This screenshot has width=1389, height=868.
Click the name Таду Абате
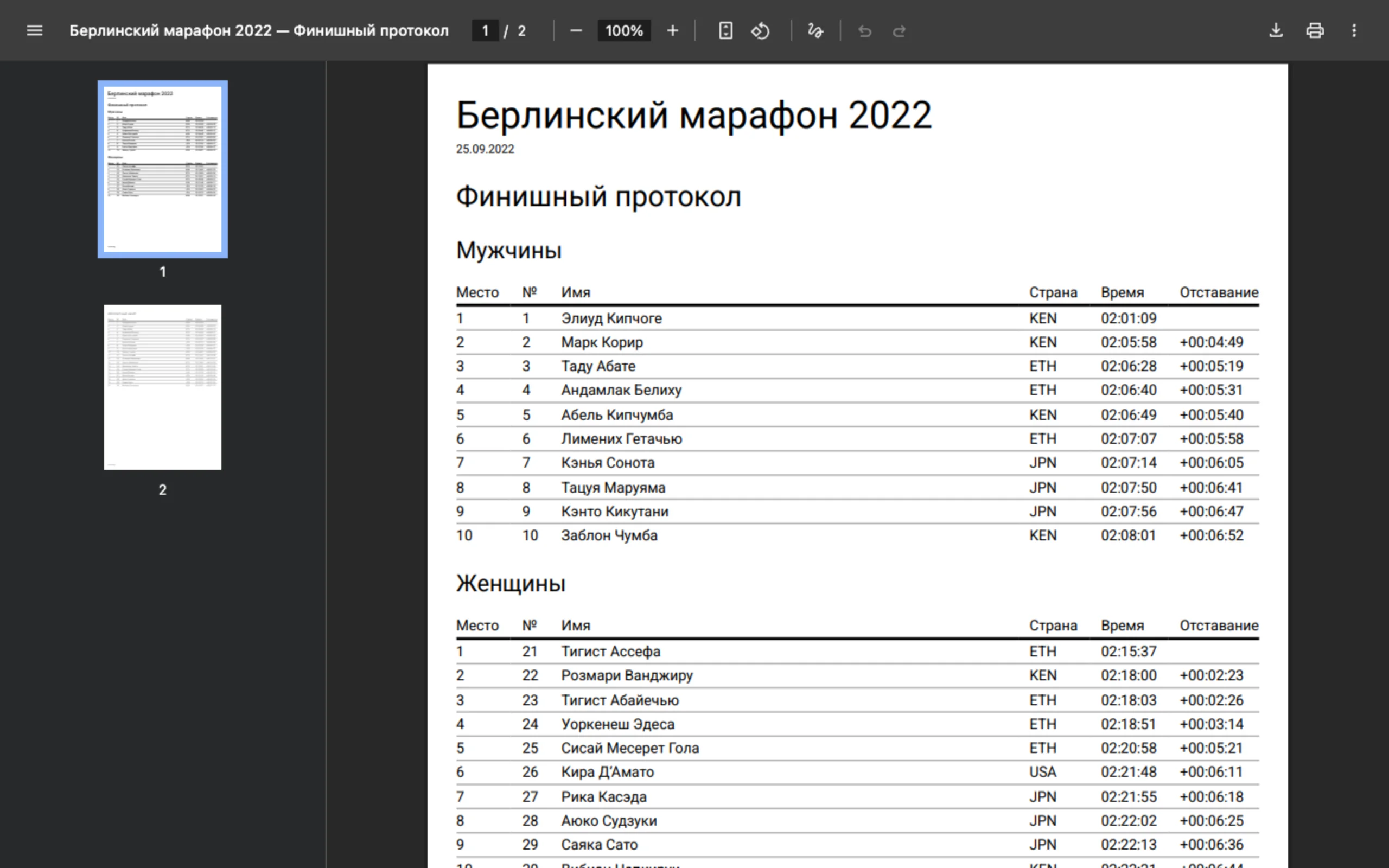tap(598, 366)
